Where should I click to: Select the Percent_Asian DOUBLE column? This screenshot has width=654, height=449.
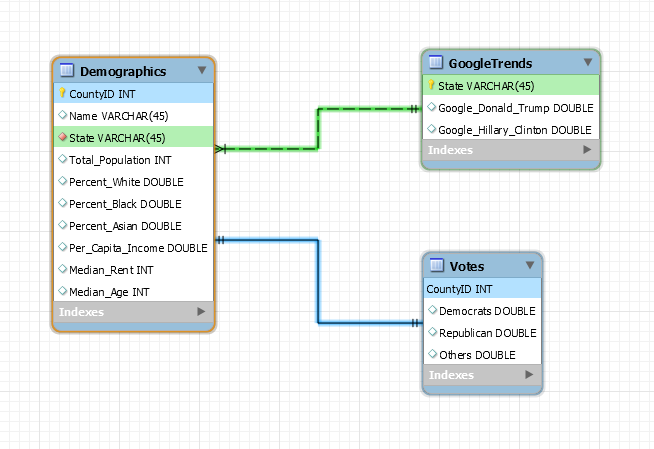133,226
